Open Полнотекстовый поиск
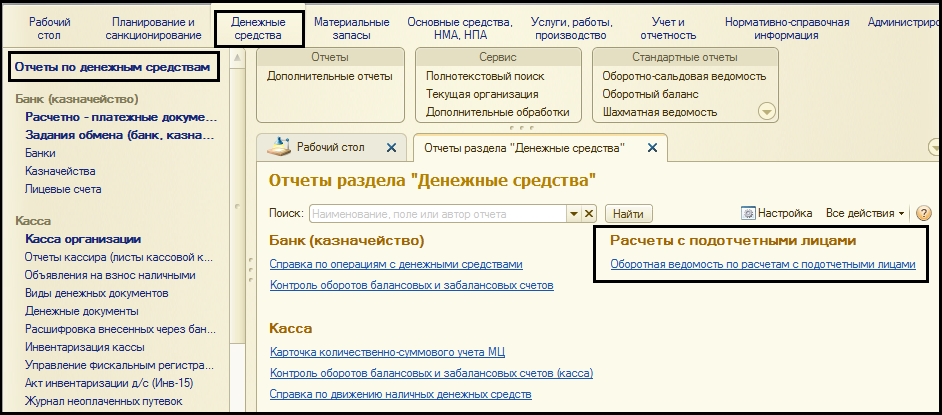This screenshot has height=415, width=942. click(485, 76)
